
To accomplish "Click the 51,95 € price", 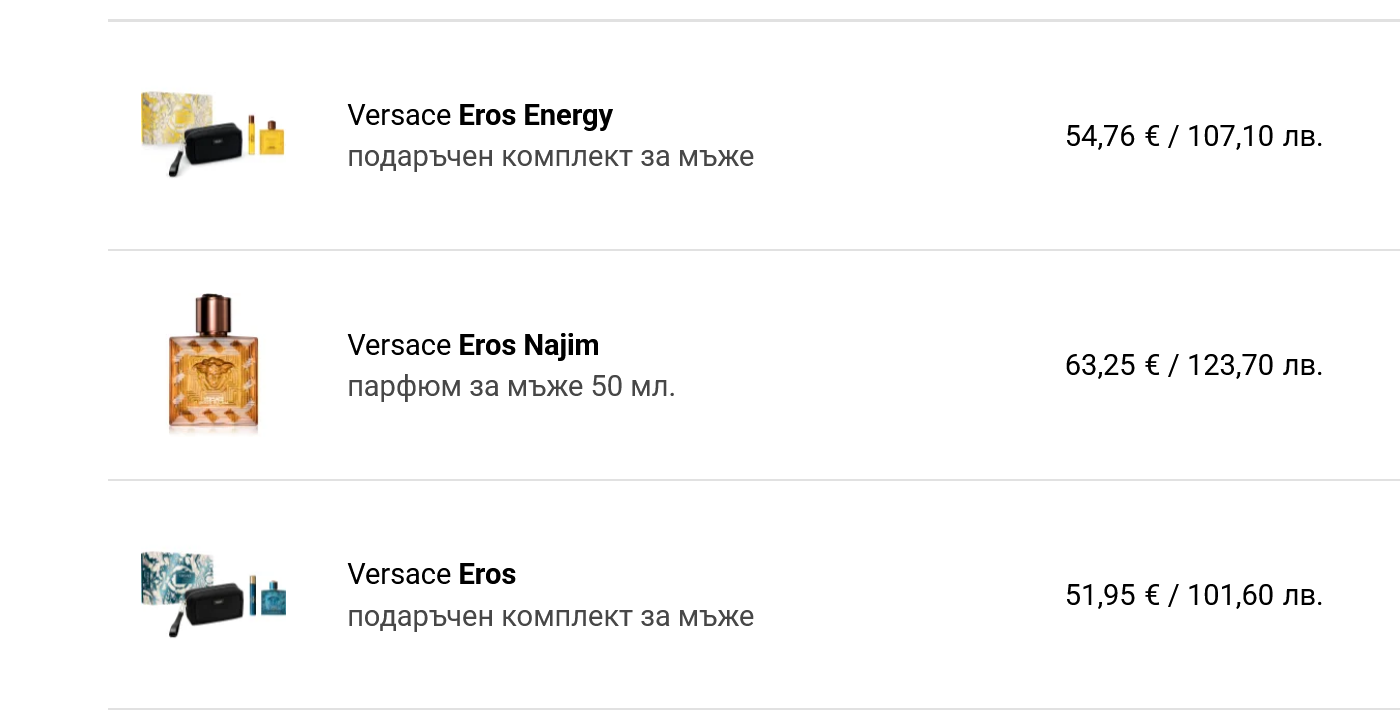I will click(1112, 595).
